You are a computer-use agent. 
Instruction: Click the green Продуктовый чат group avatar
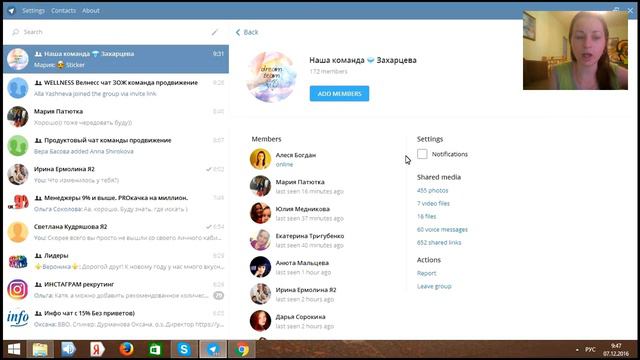coord(18,146)
